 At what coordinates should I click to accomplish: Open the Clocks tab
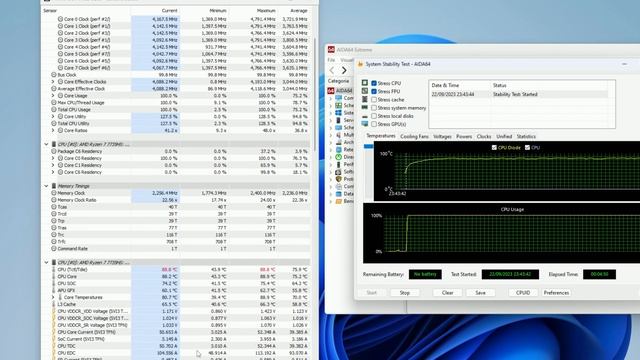tap(484, 136)
